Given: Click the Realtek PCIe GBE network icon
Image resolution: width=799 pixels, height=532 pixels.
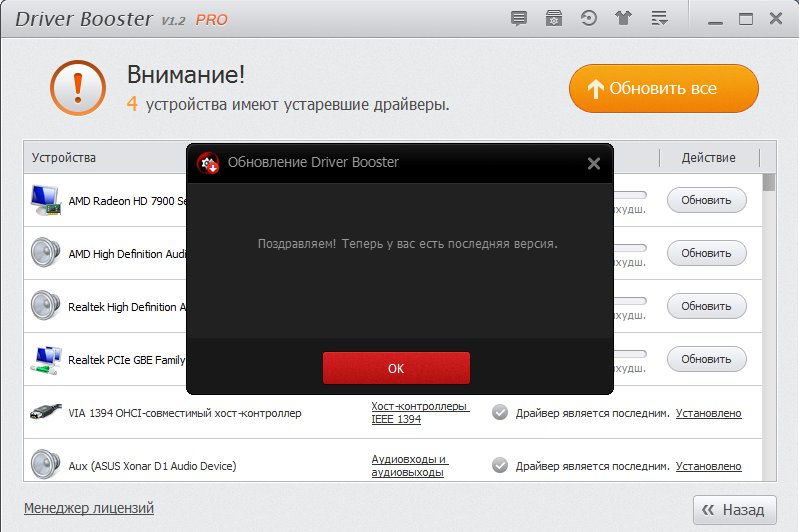Looking at the screenshot, I should pos(45,359).
